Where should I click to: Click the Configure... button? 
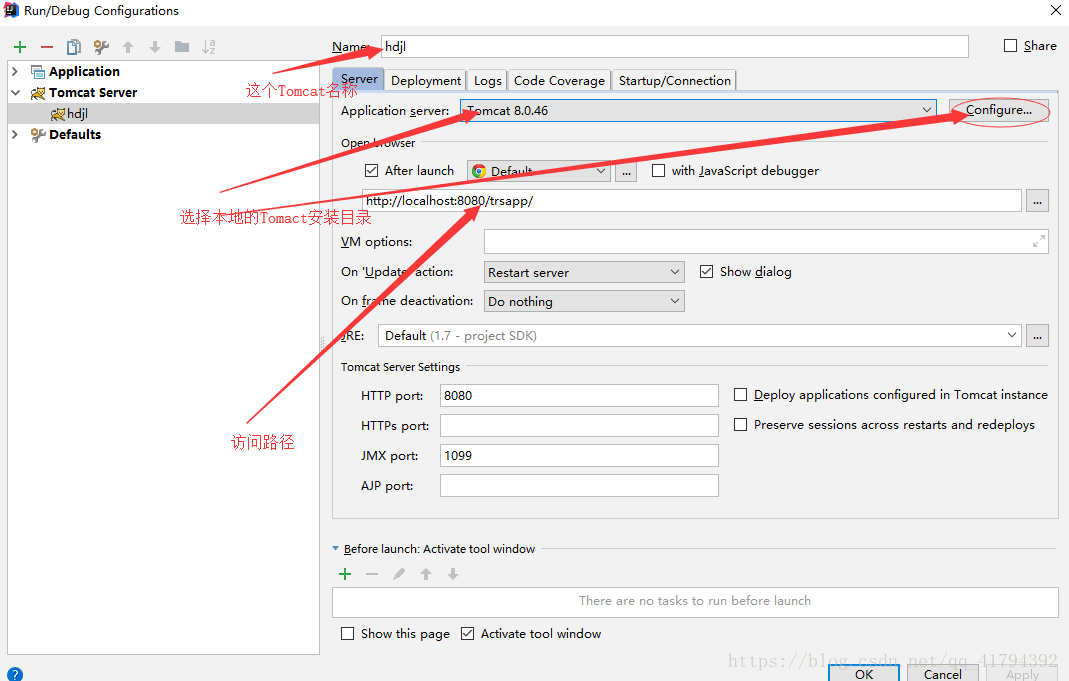tap(999, 110)
